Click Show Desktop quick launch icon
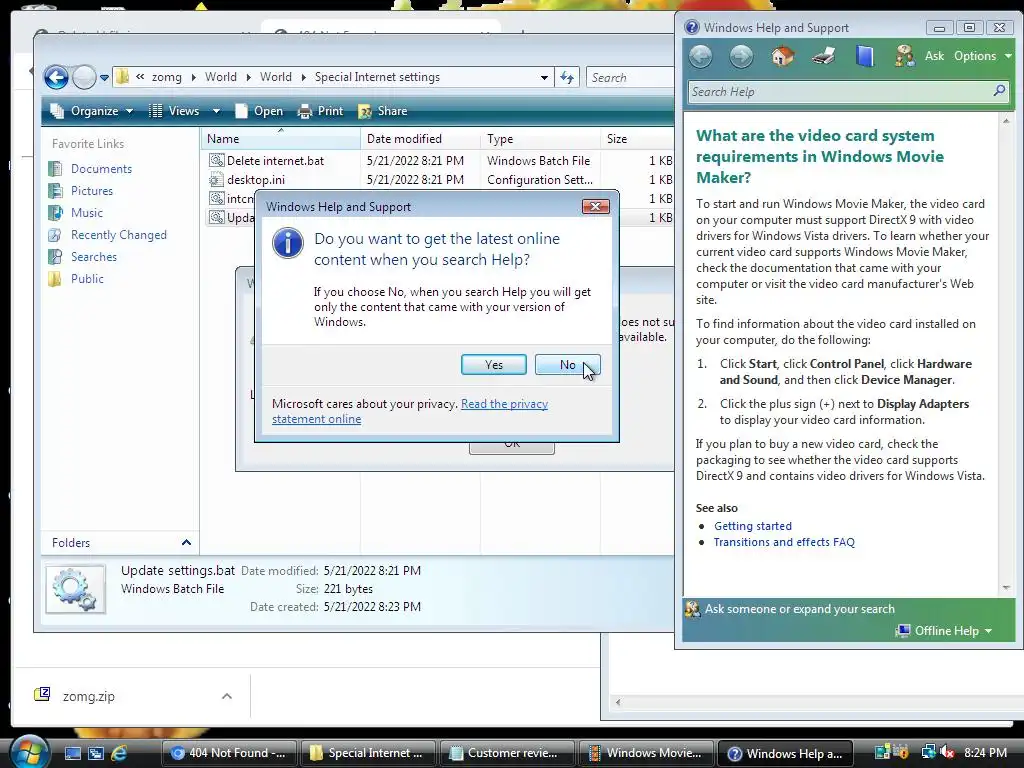The height and width of the screenshot is (768, 1024). pyautogui.click(x=72, y=753)
